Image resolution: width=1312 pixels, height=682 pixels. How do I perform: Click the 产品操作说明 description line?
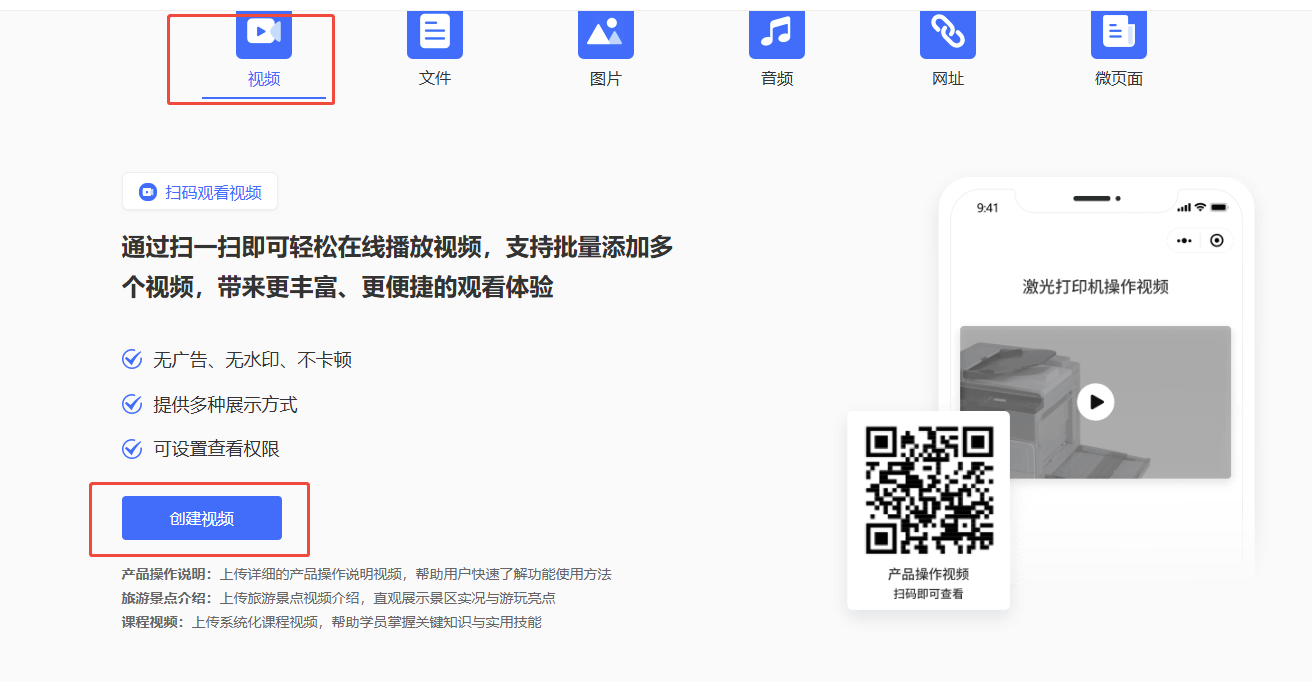point(366,574)
